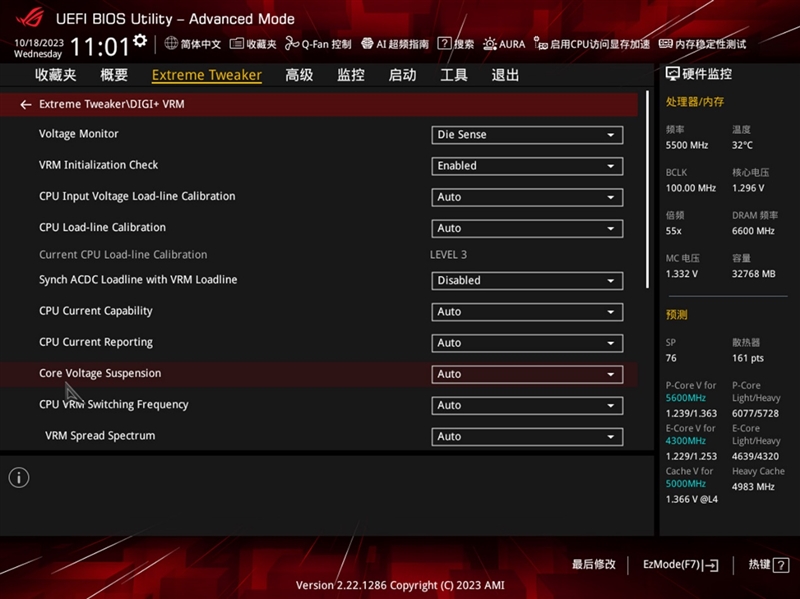
Task: Open memory stability test icon
Action: coord(665,44)
